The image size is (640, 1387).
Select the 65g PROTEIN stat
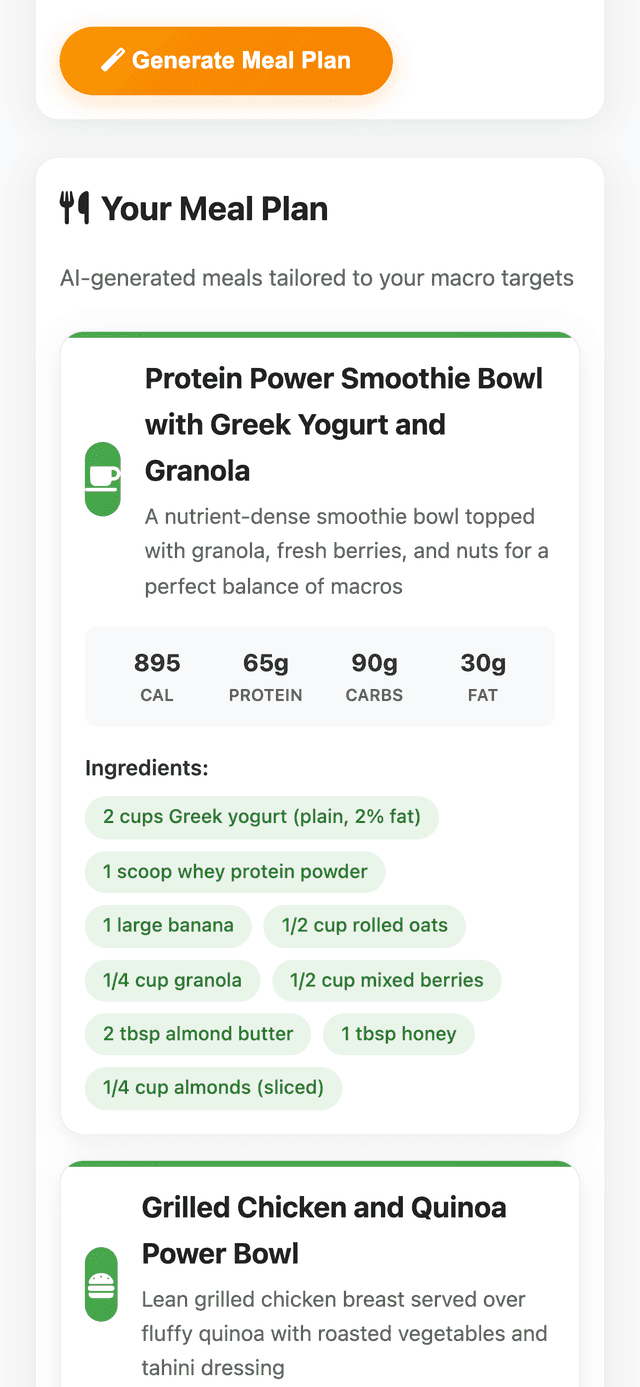[x=265, y=676]
